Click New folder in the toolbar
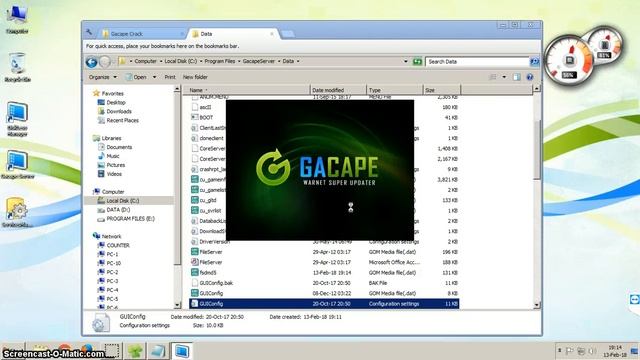 [195, 77]
